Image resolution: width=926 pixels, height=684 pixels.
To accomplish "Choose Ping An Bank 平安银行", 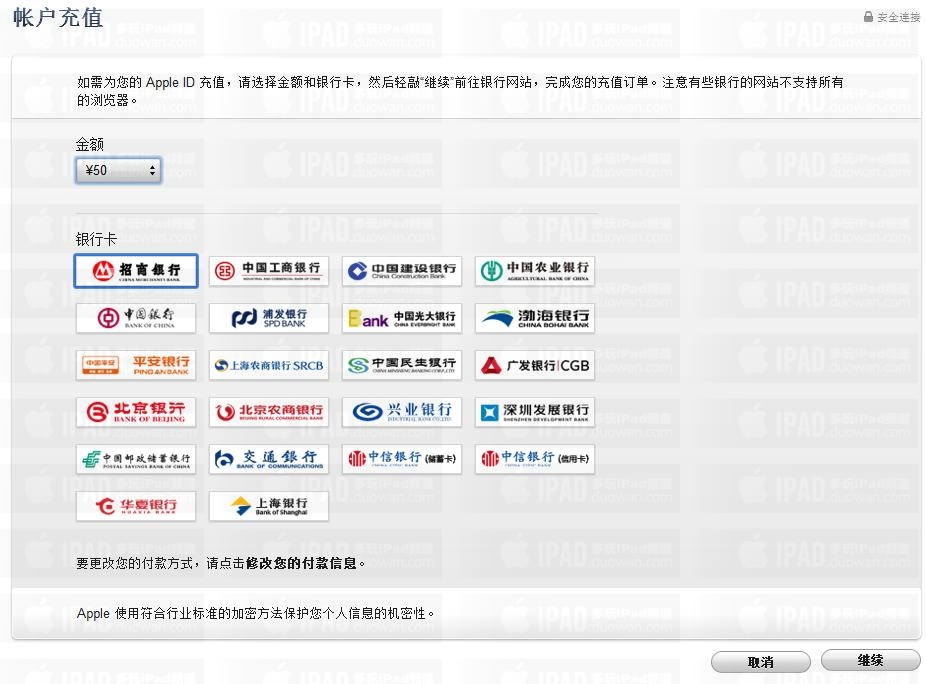I will (136, 365).
